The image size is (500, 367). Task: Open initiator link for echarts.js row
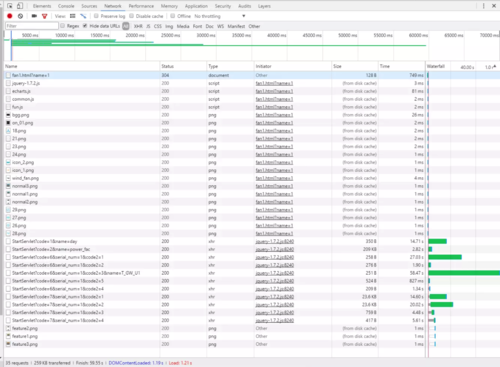[x=274, y=91]
